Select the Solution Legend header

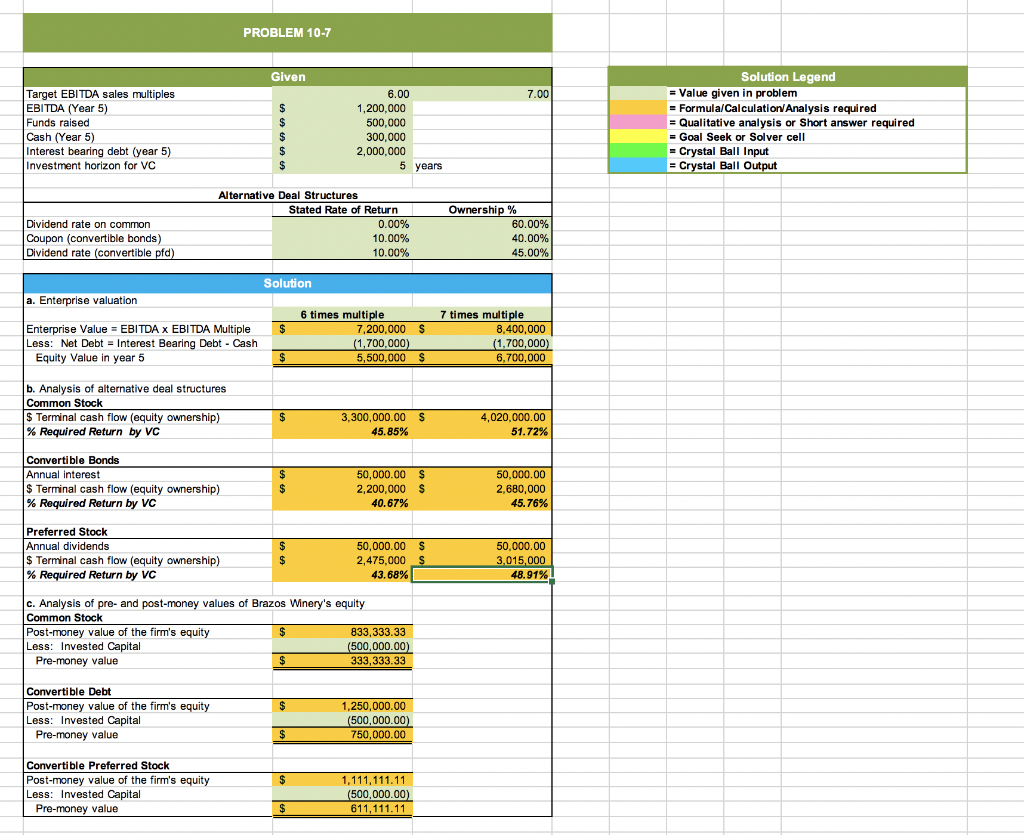click(x=787, y=77)
